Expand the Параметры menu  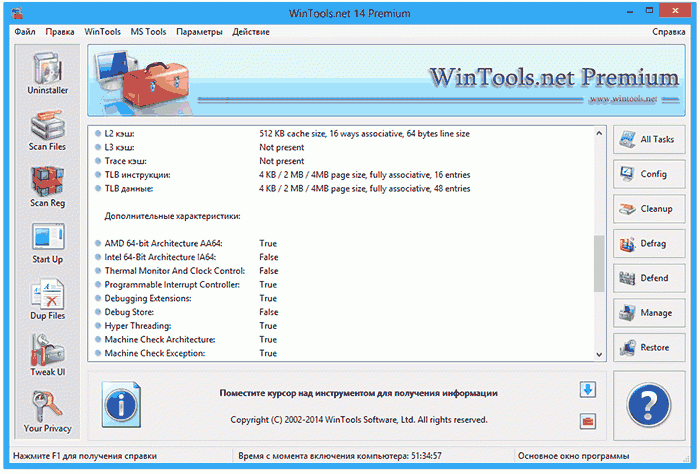[199, 32]
